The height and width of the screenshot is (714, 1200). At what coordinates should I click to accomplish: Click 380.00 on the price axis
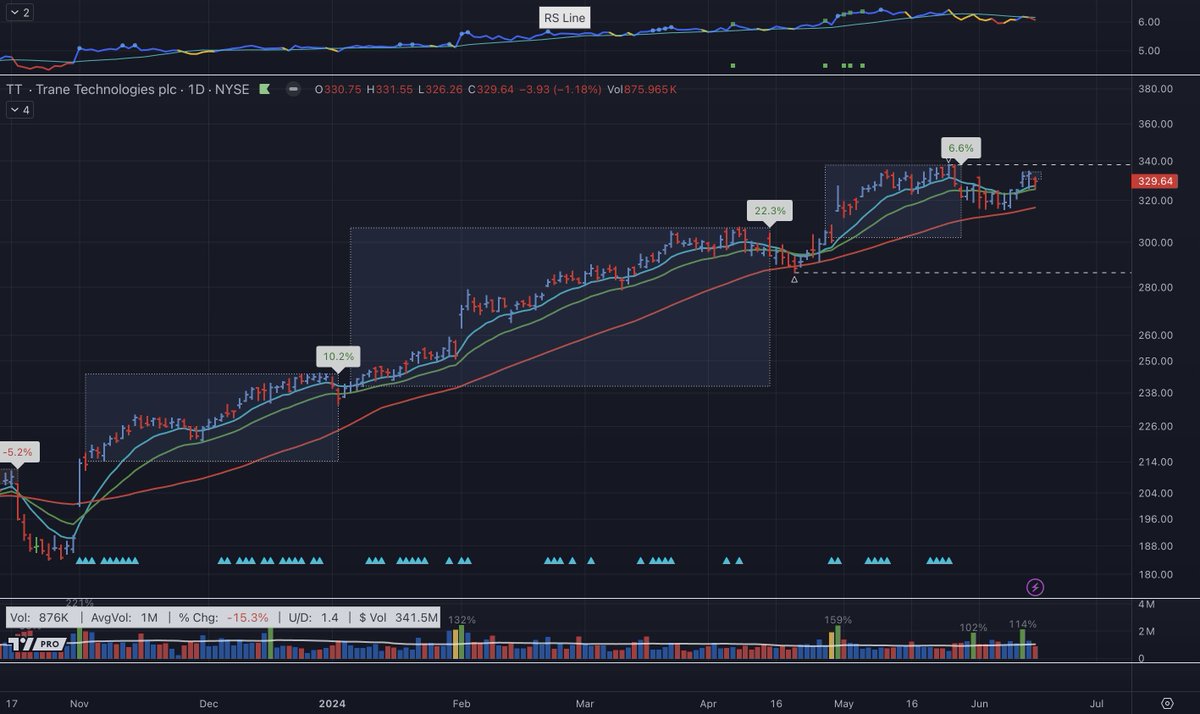pos(1154,89)
